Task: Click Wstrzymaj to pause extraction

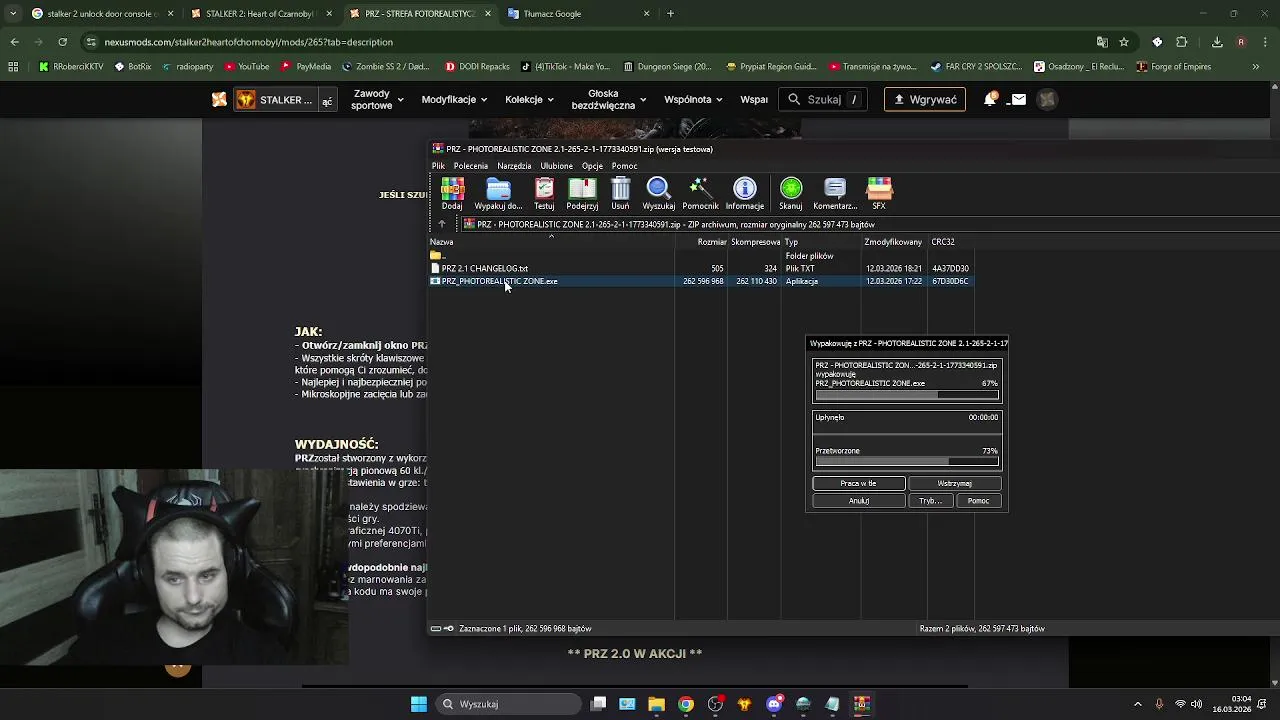Action: pyautogui.click(x=954, y=483)
